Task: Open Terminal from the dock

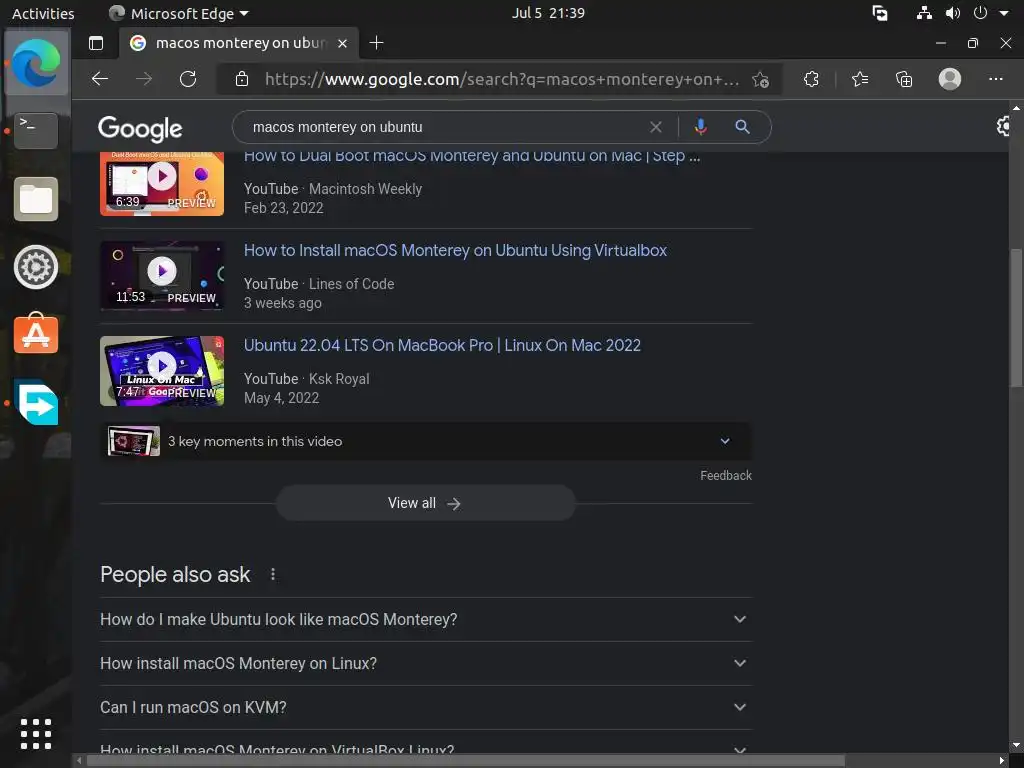Action: pos(36,131)
